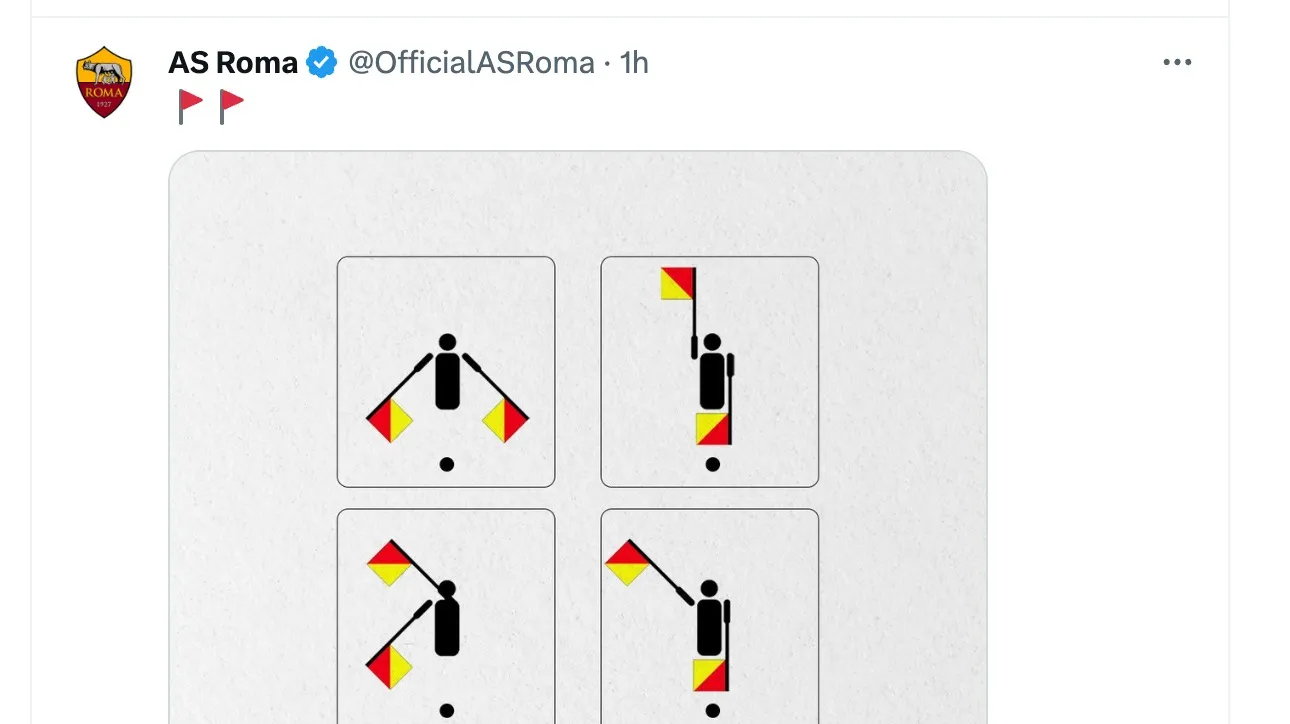Screen dimensions: 1290x724
Task: Open the tweet options via the three-dot menu
Action: (x=1177, y=61)
